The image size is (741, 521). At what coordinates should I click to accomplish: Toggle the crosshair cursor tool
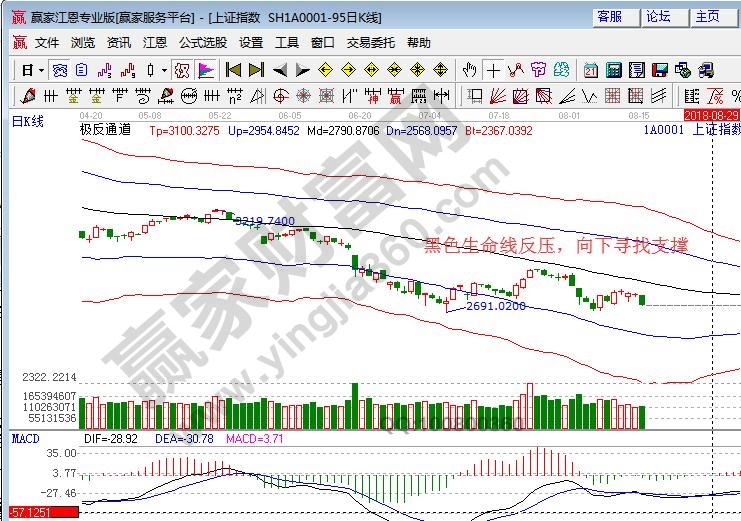point(493,70)
